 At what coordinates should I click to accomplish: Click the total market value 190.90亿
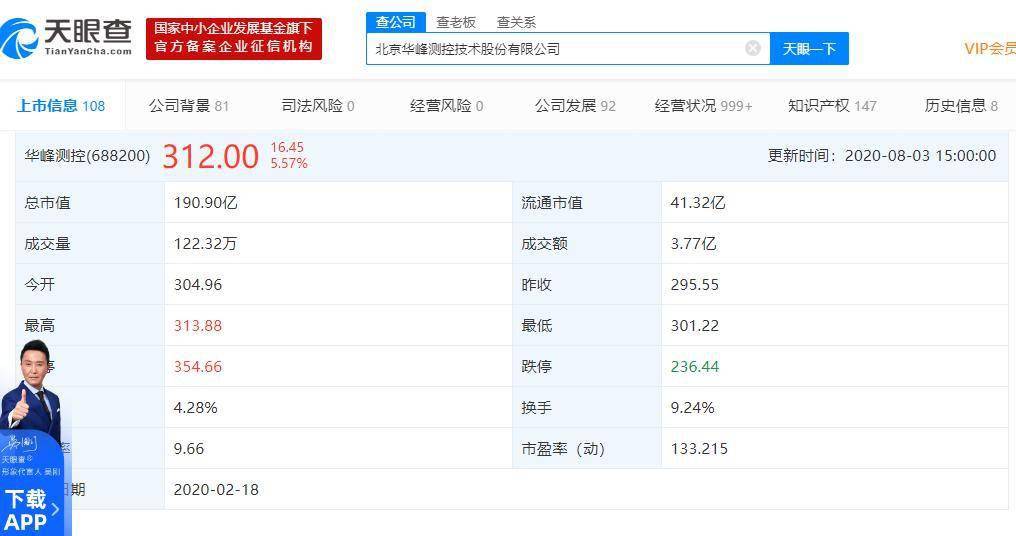click(205, 203)
